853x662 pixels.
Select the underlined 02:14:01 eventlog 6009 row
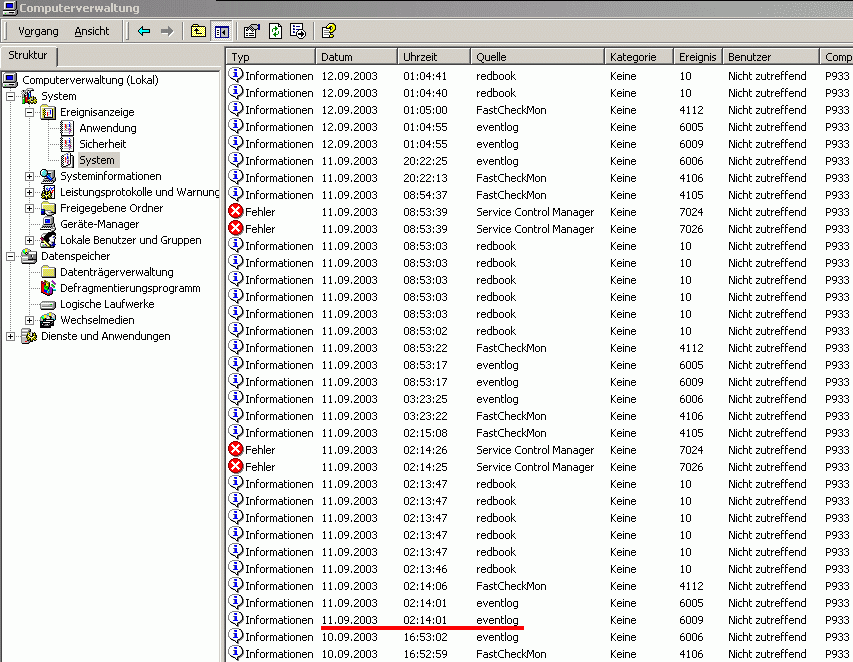[x=540, y=620]
